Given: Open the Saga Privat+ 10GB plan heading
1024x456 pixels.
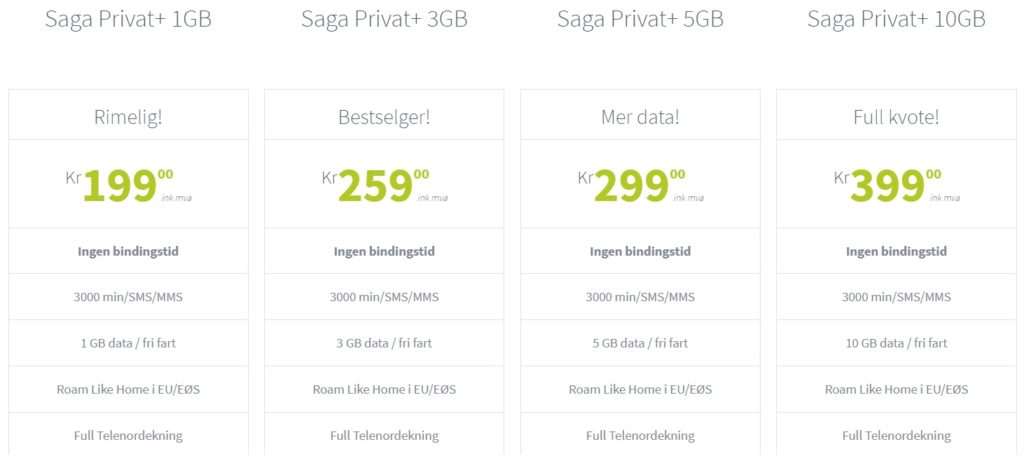Looking at the screenshot, I should coord(896,18).
